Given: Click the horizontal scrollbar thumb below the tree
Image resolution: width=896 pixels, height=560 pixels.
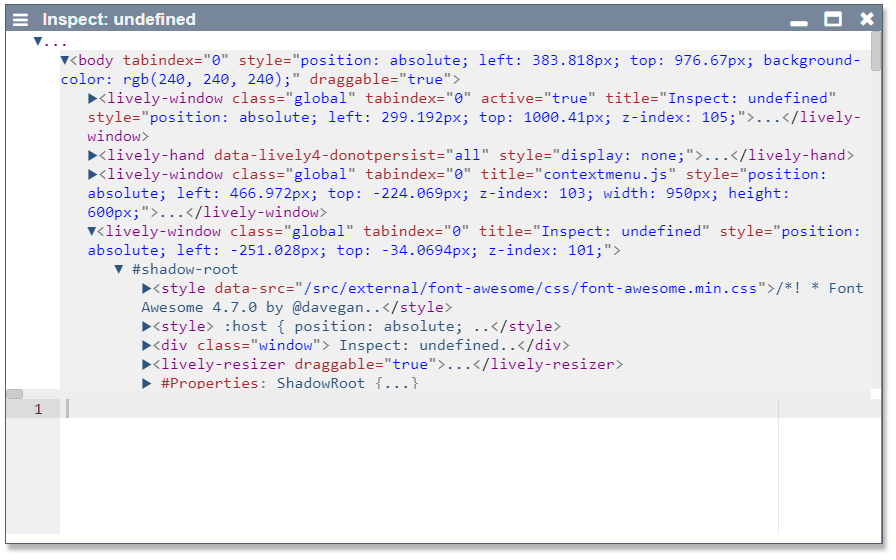Looking at the screenshot, I should point(15,394).
